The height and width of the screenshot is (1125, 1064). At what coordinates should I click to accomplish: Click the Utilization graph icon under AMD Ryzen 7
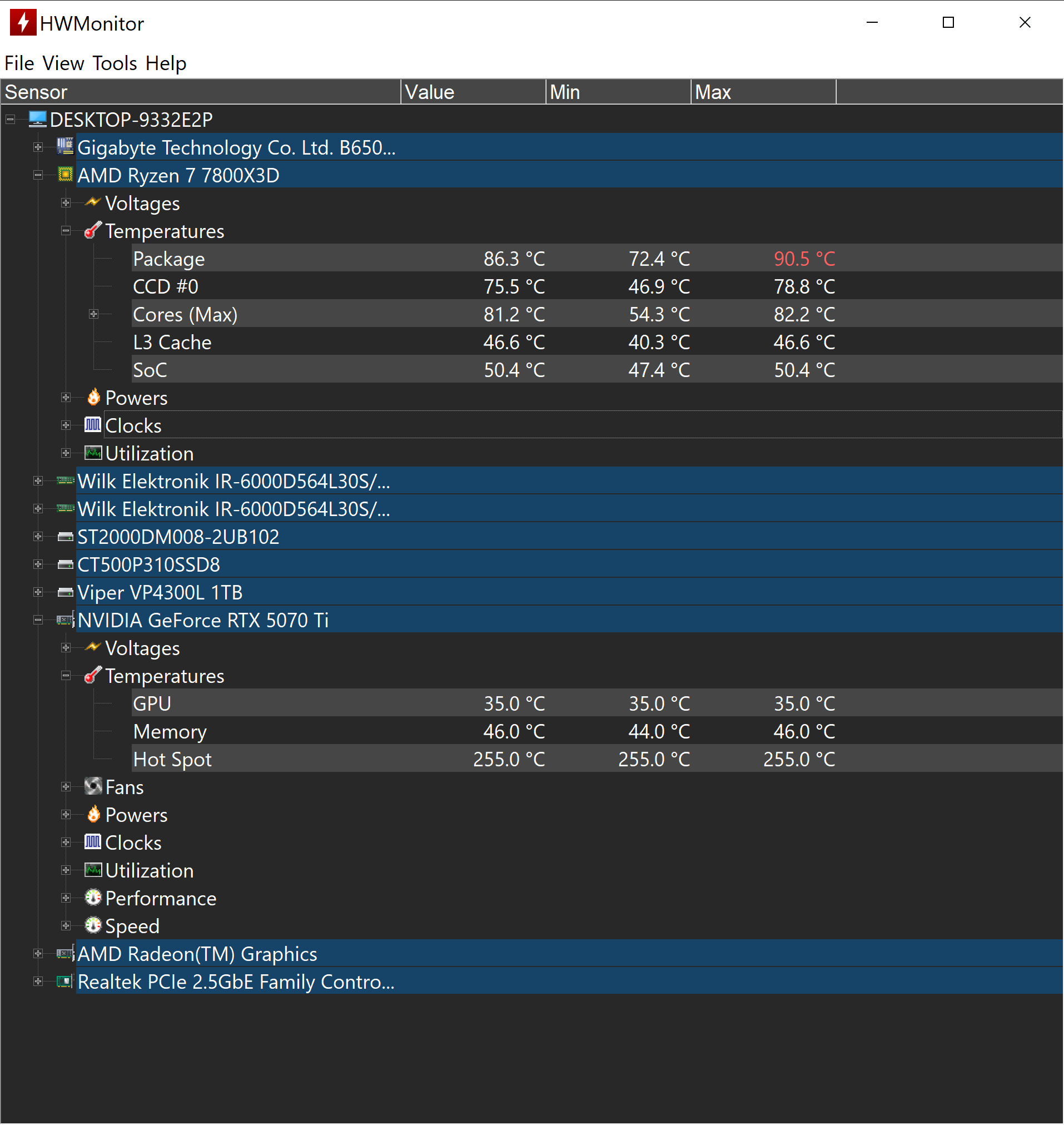(93, 453)
